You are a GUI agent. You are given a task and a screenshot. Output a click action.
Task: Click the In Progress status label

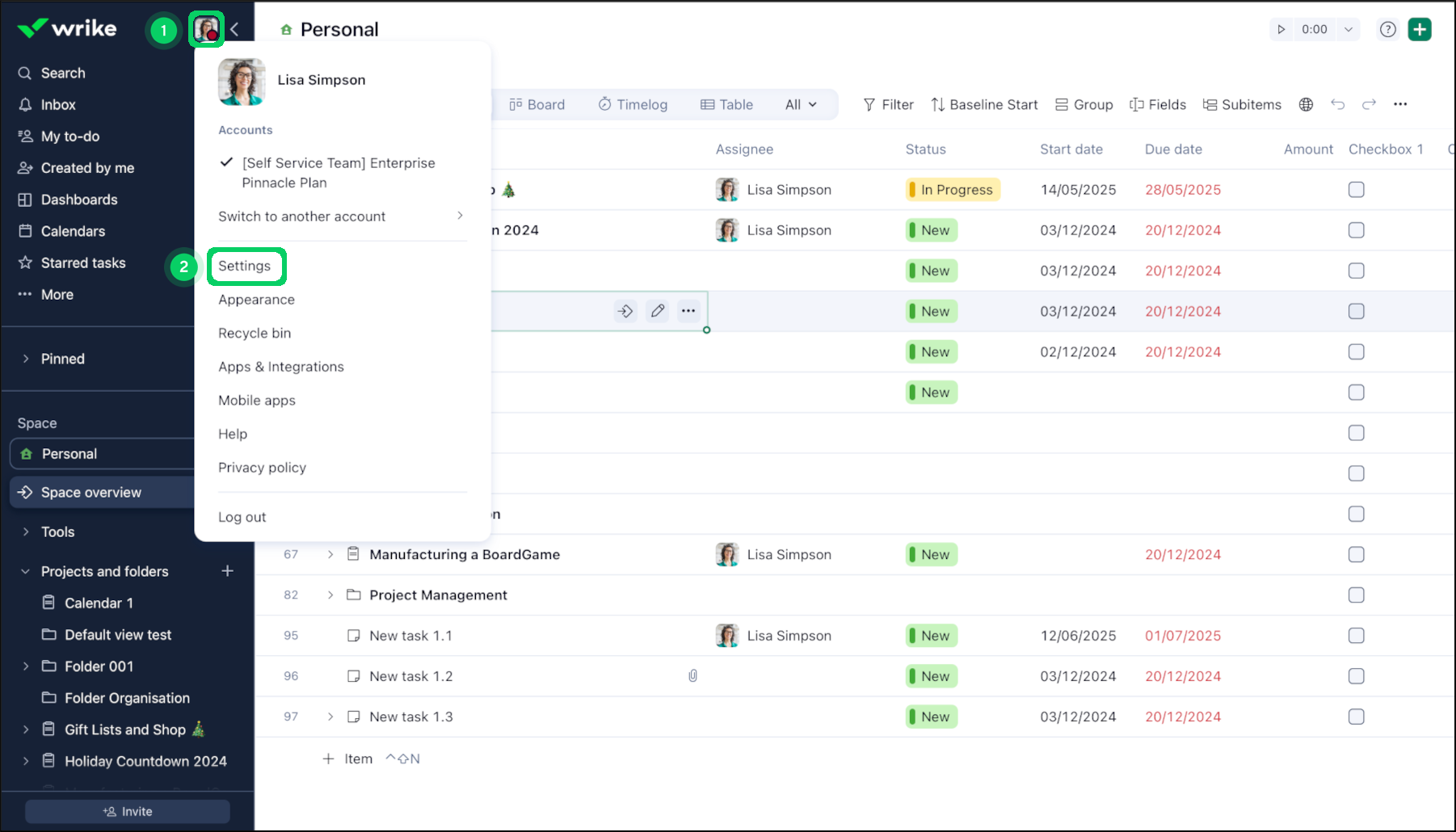[953, 190]
